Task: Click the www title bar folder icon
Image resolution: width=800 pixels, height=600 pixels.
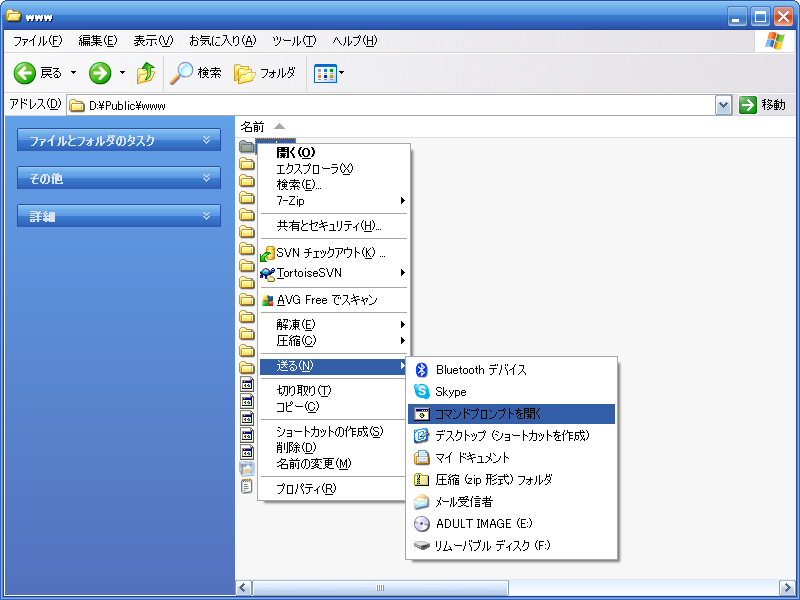Action: pos(14,16)
